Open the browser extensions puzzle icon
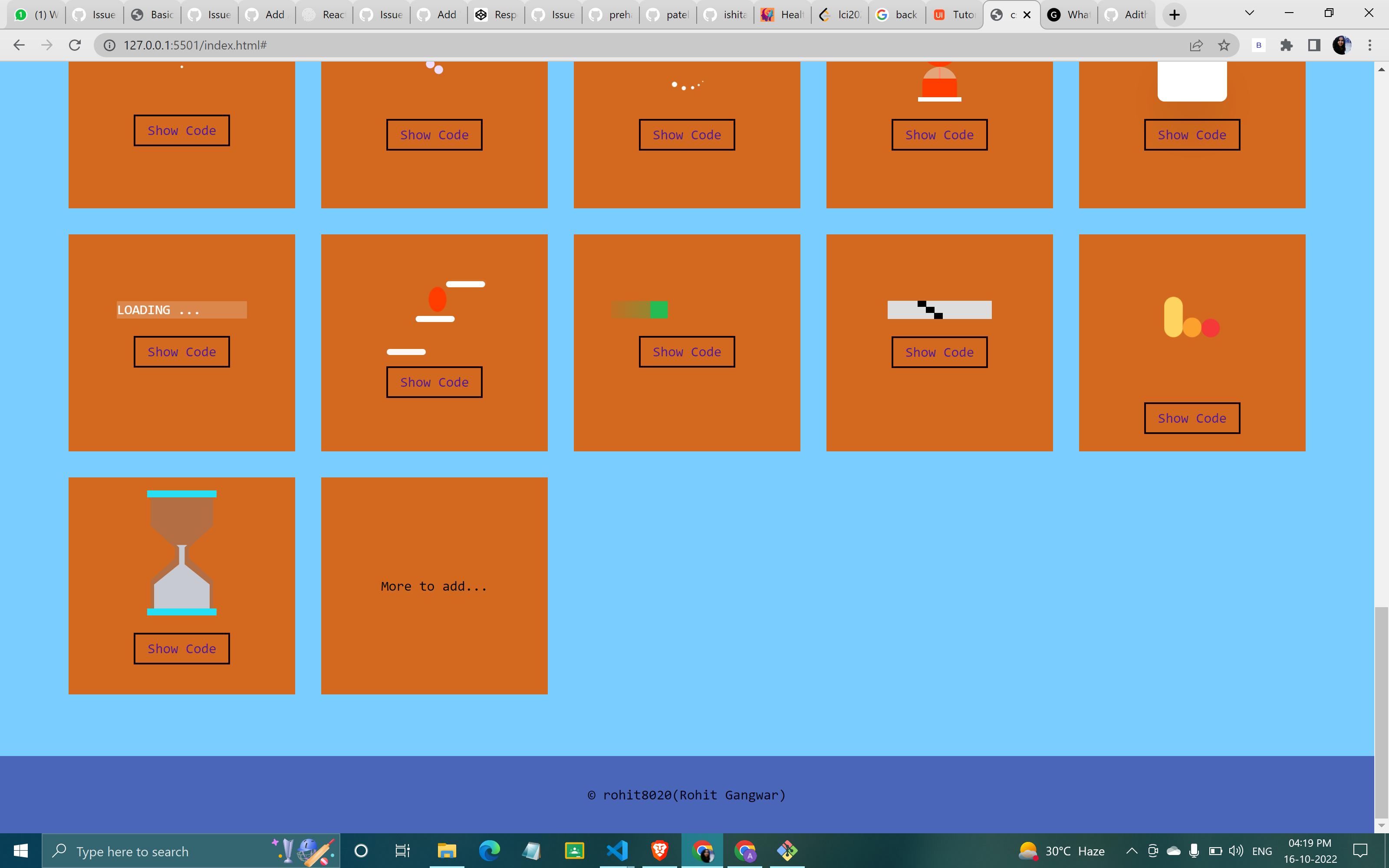Viewport: 1389px width, 868px height. 1287,45
